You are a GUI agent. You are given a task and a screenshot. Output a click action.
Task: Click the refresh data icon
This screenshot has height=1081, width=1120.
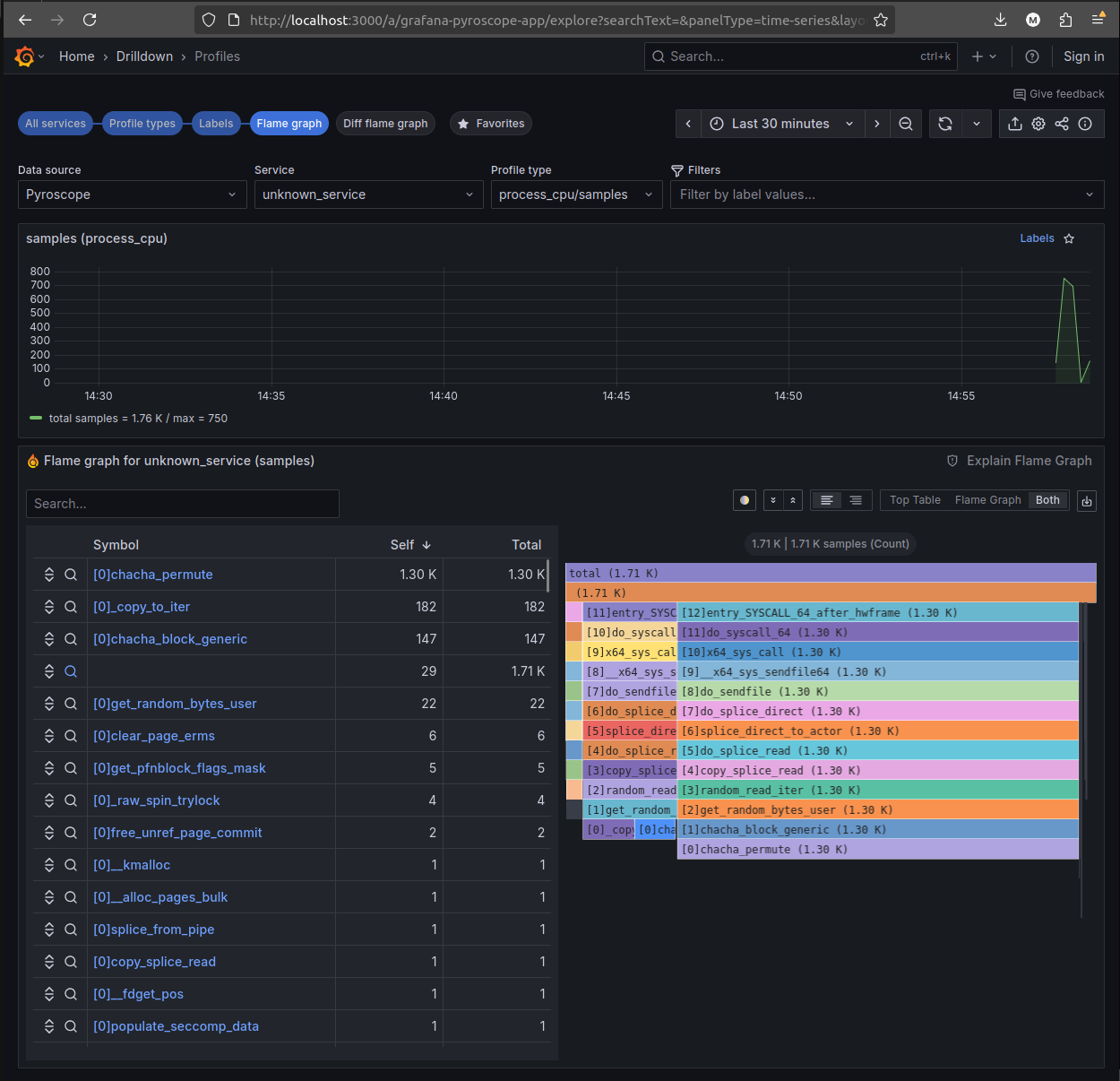pos(945,124)
